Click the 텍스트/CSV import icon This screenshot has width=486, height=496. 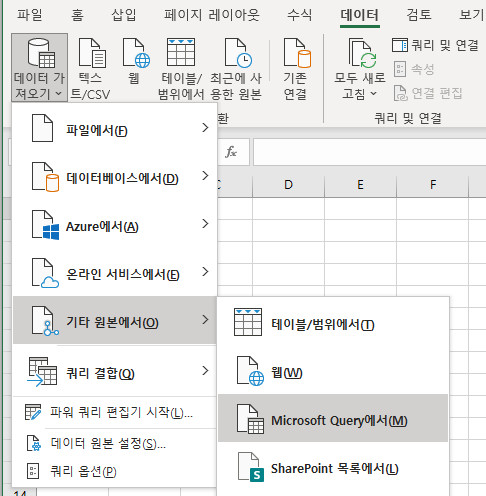pos(91,69)
